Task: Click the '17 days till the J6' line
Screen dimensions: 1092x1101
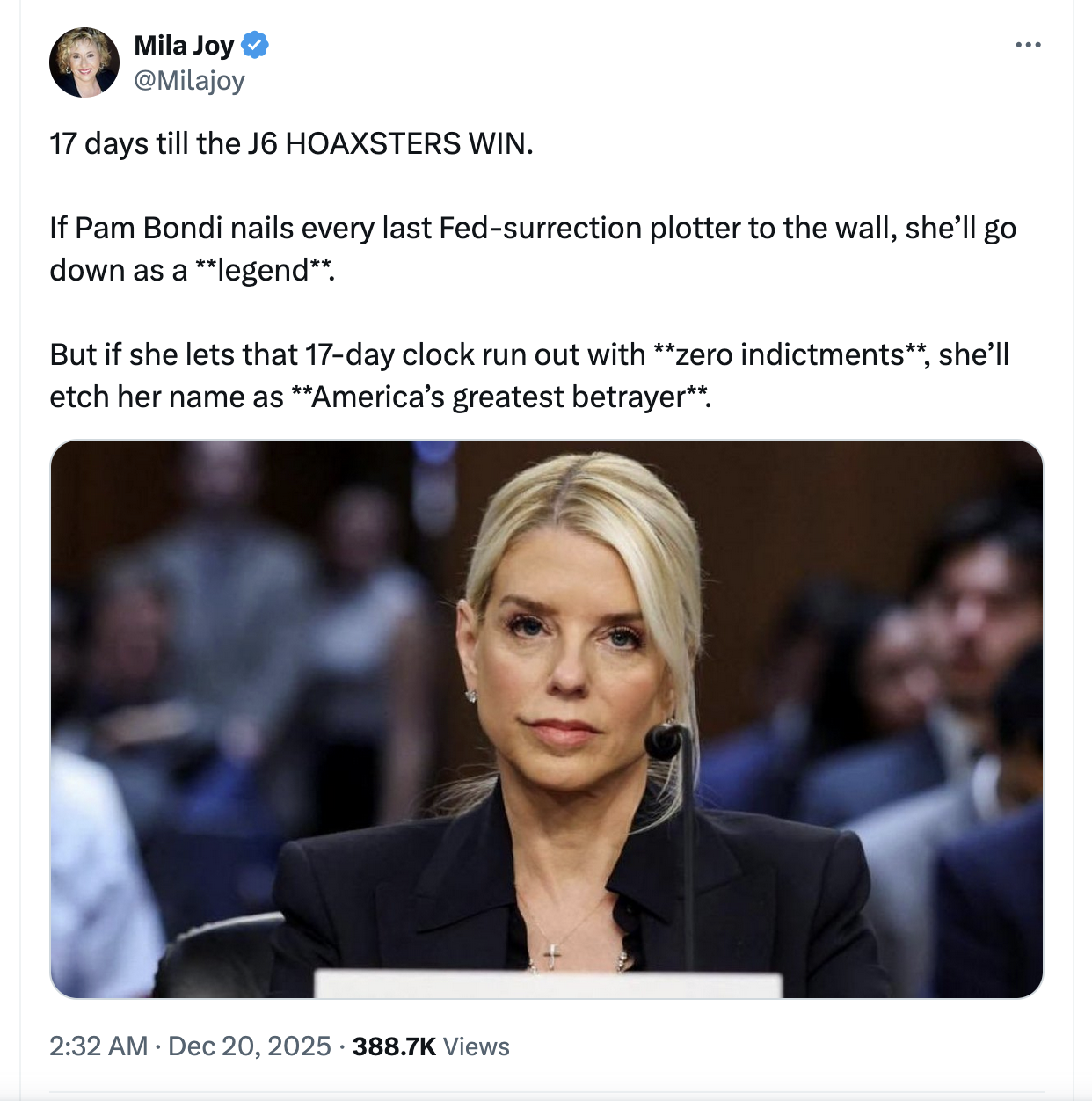Action: 291,143
